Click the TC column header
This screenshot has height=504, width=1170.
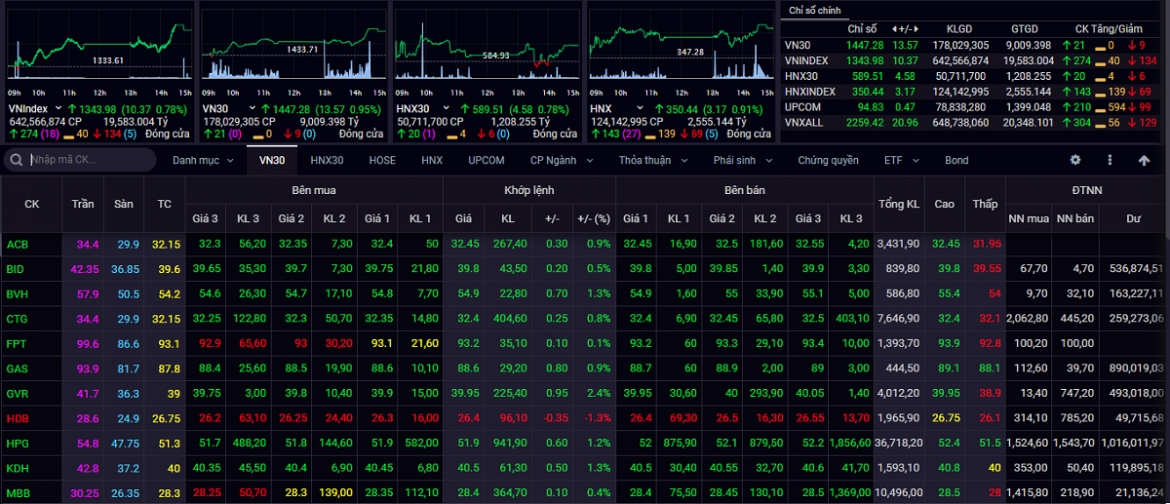pyautogui.click(x=164, y=204)
